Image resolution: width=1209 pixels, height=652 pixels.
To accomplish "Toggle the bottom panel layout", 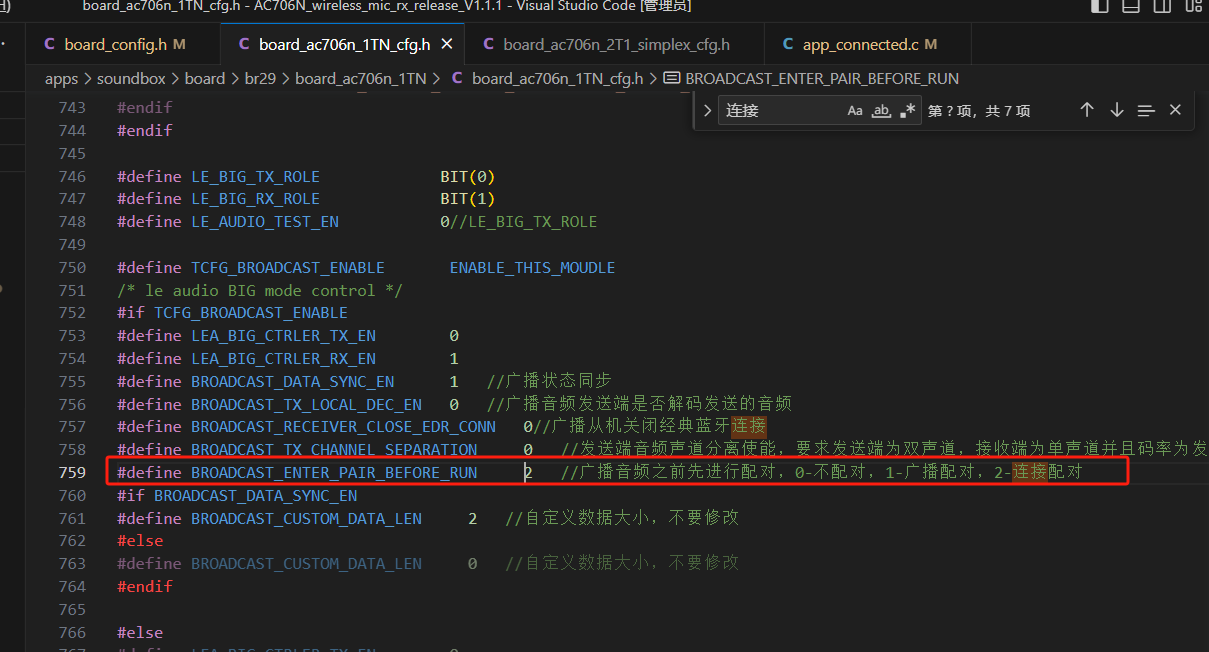I will pyautogui.click(x=1131, y=6).
